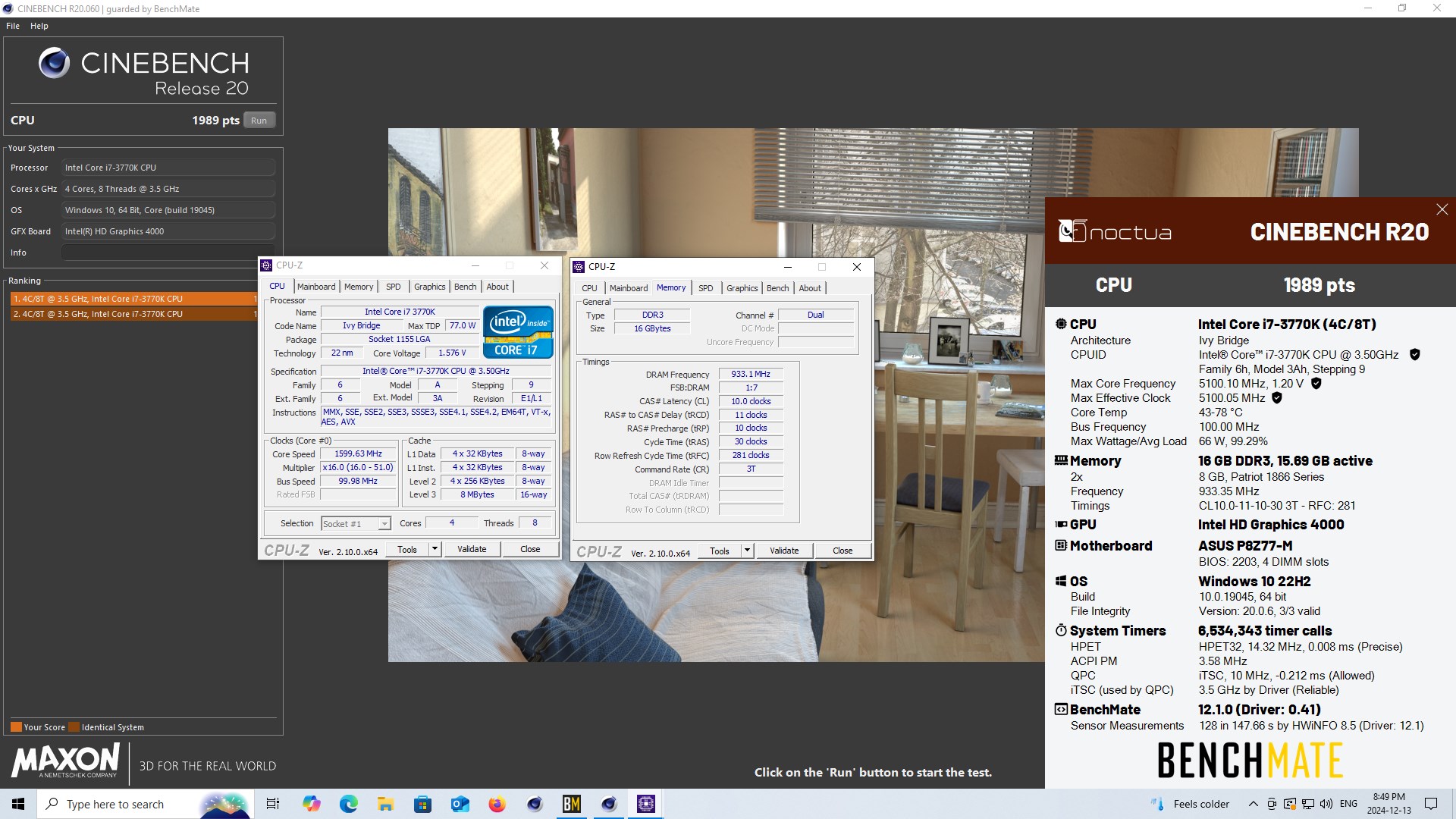Click Validate in left CPU-Z window
The width and height of the screenshot is (1456, 819).
pos(472,549)
